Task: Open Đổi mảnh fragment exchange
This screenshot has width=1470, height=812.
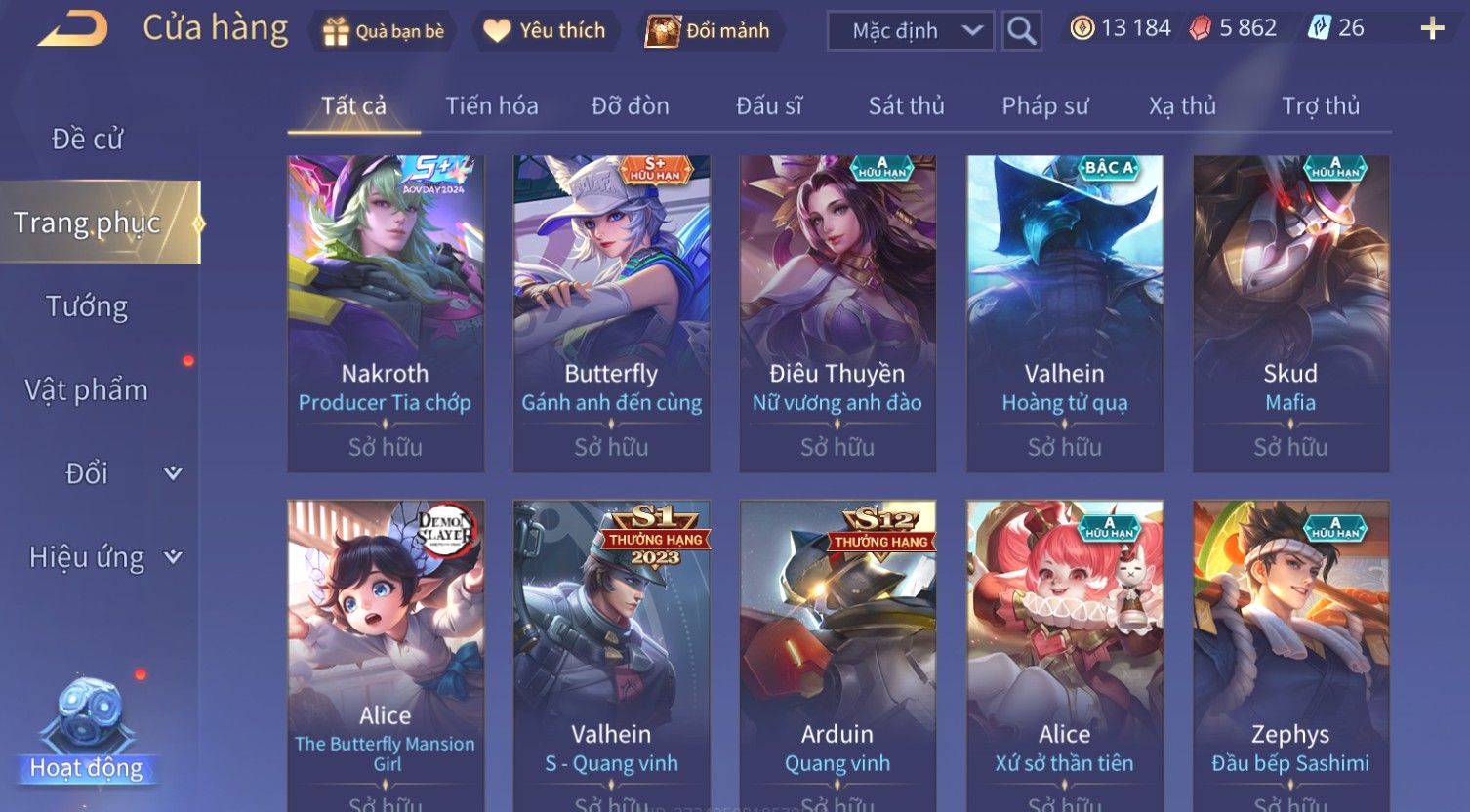Action: click(x=708, y=31)
